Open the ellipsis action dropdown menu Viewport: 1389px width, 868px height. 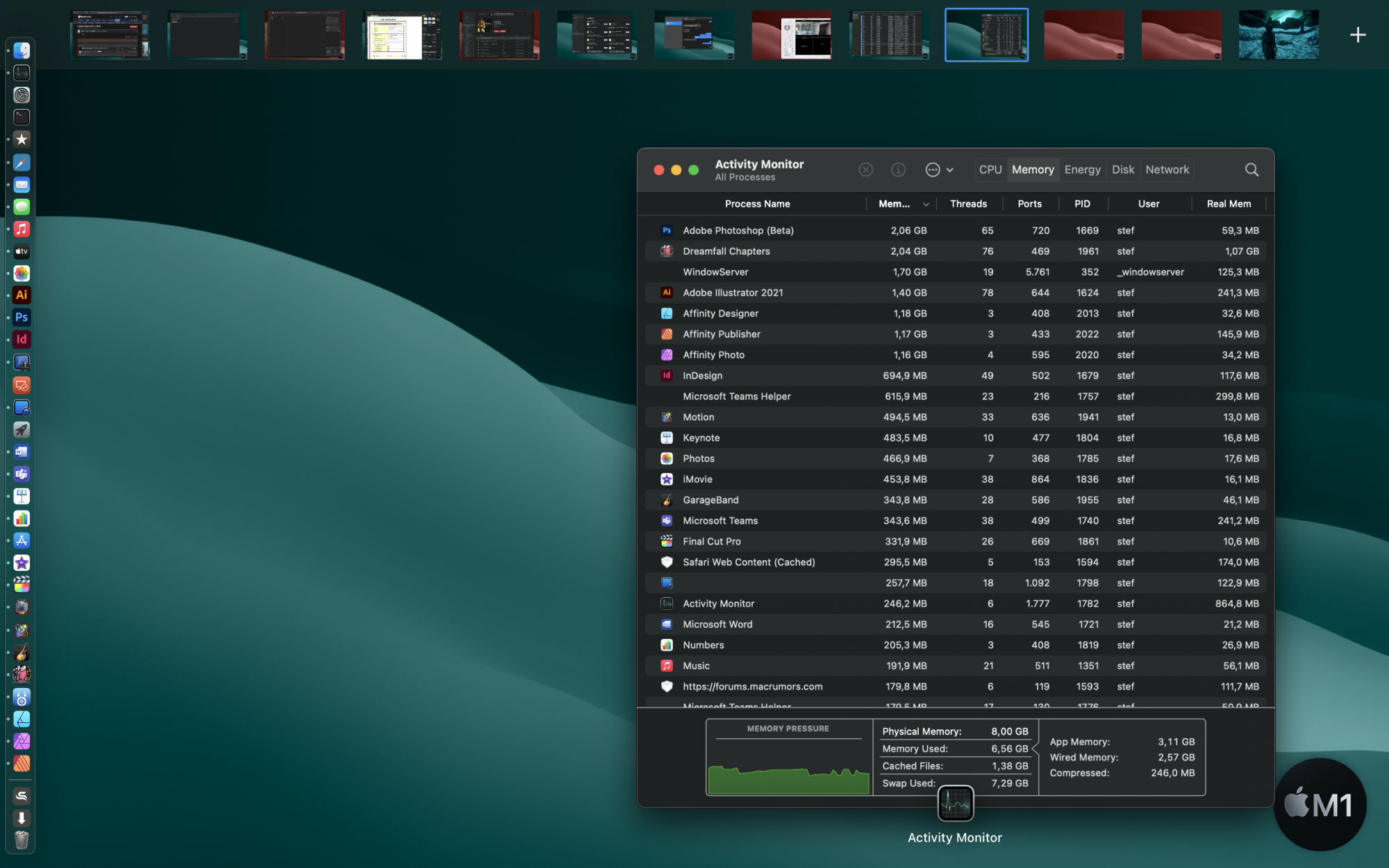pos(939,169)
